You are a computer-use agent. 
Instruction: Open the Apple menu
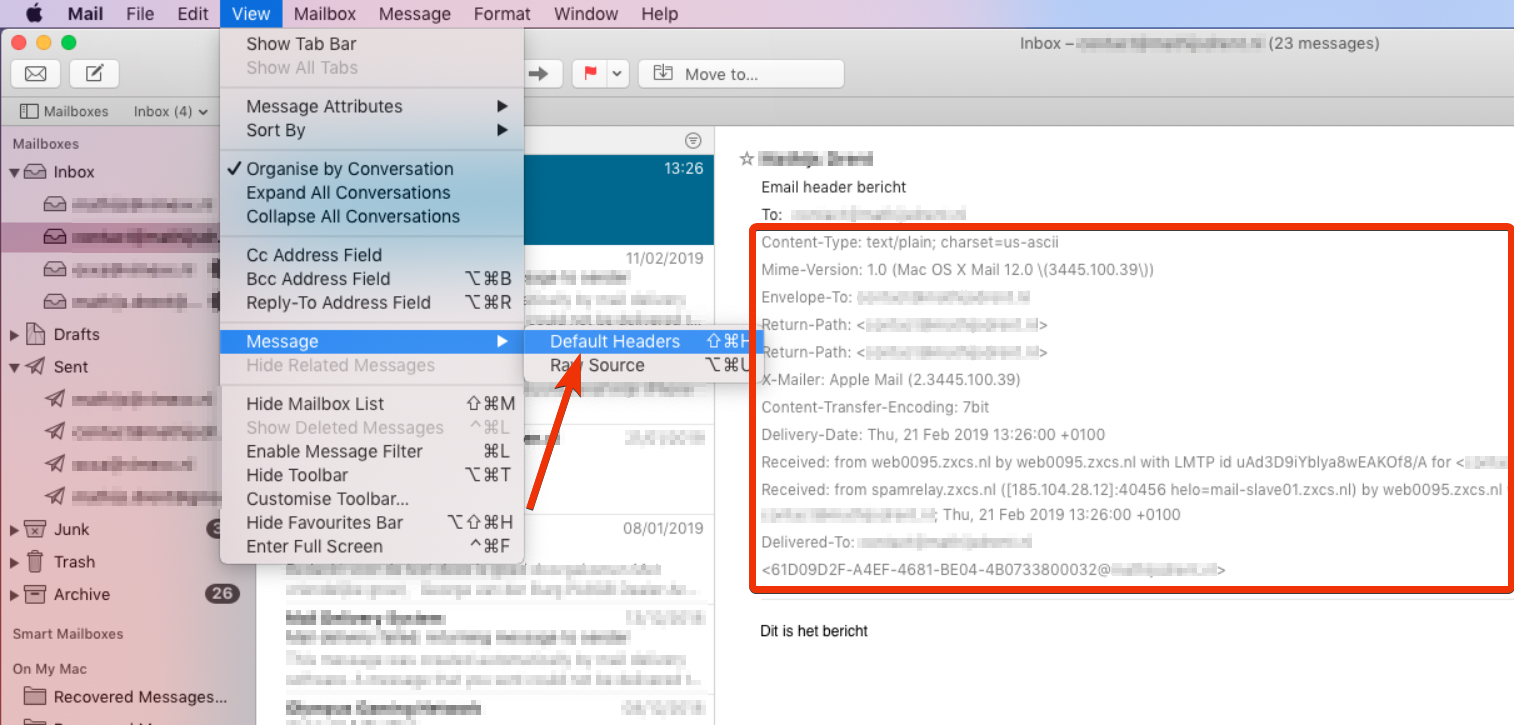[34, 14]
